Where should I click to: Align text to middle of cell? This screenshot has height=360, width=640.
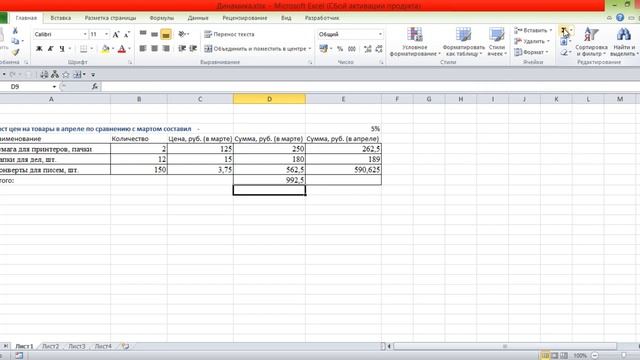point(154,34)
